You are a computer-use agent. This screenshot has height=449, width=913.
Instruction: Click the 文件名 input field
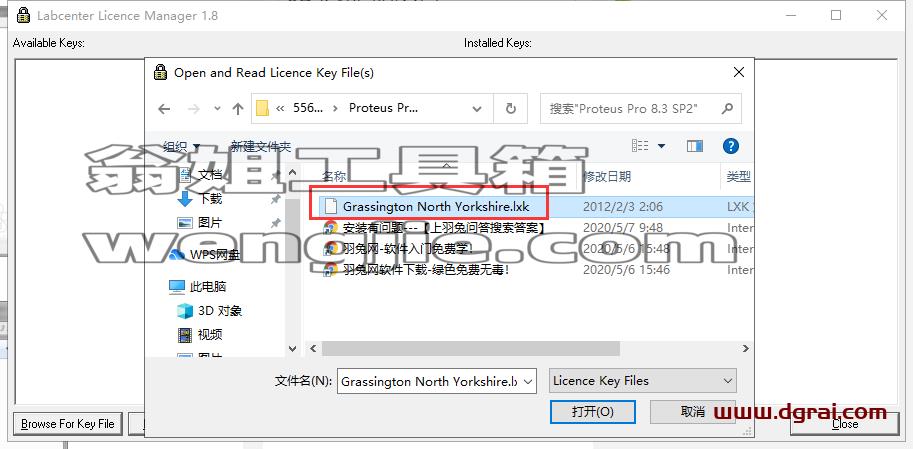point(429,381)
